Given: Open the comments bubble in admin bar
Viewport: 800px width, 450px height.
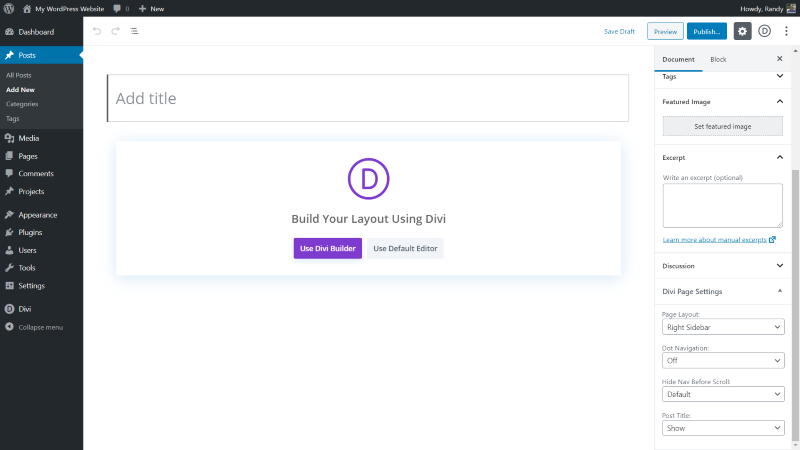Looking at the screenshot, I should pyautogui.click(x=121, y=9).
